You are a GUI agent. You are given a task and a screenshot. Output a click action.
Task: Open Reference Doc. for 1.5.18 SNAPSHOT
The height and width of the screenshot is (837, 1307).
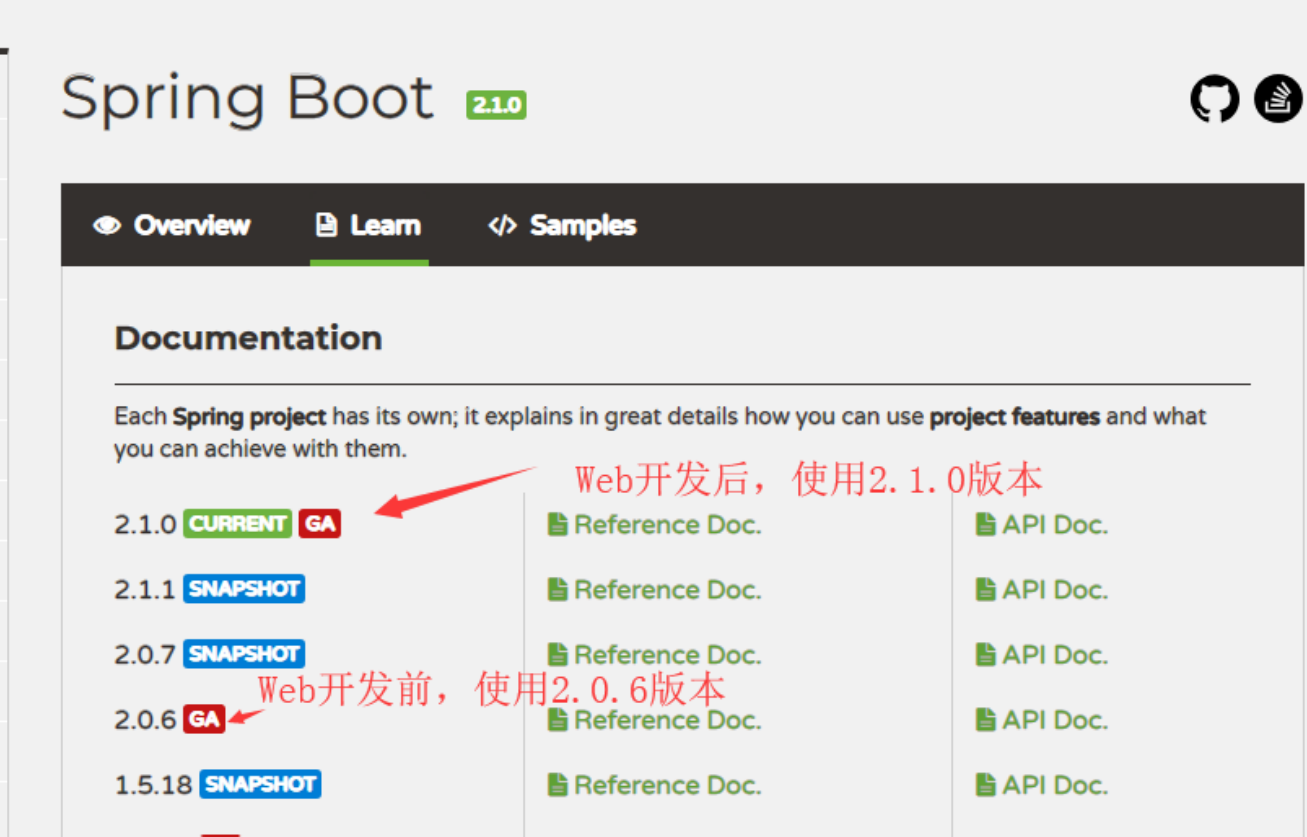[x=655, y=784]
